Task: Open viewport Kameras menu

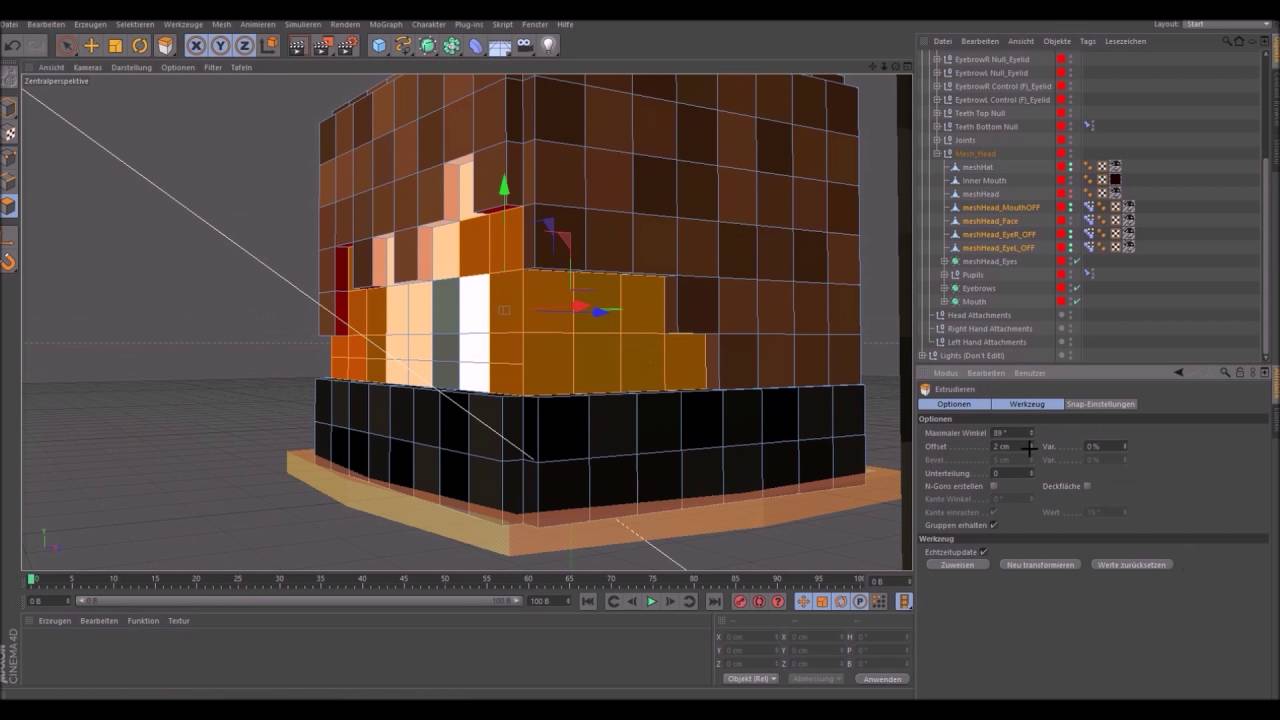Action: (x=87, y=67)
